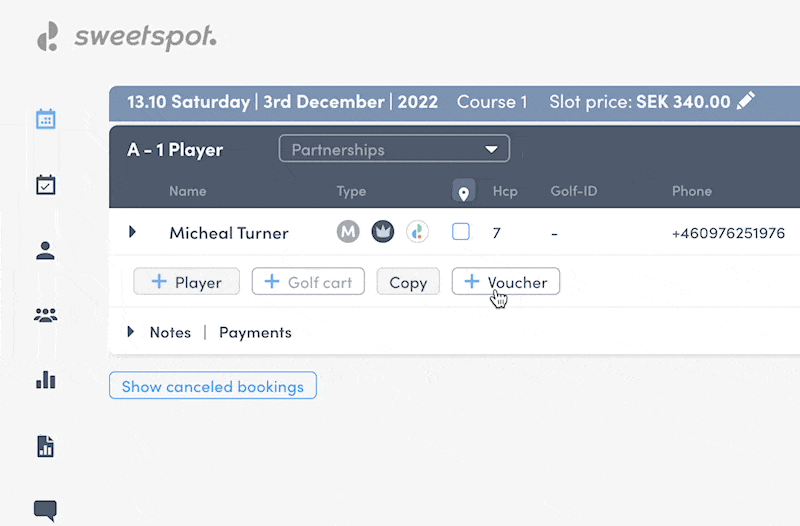Image resolution: width=800 pixels, height=526 pixels.
Task: Expand the Notes and Payments section arrow
Action: point(131,332)
